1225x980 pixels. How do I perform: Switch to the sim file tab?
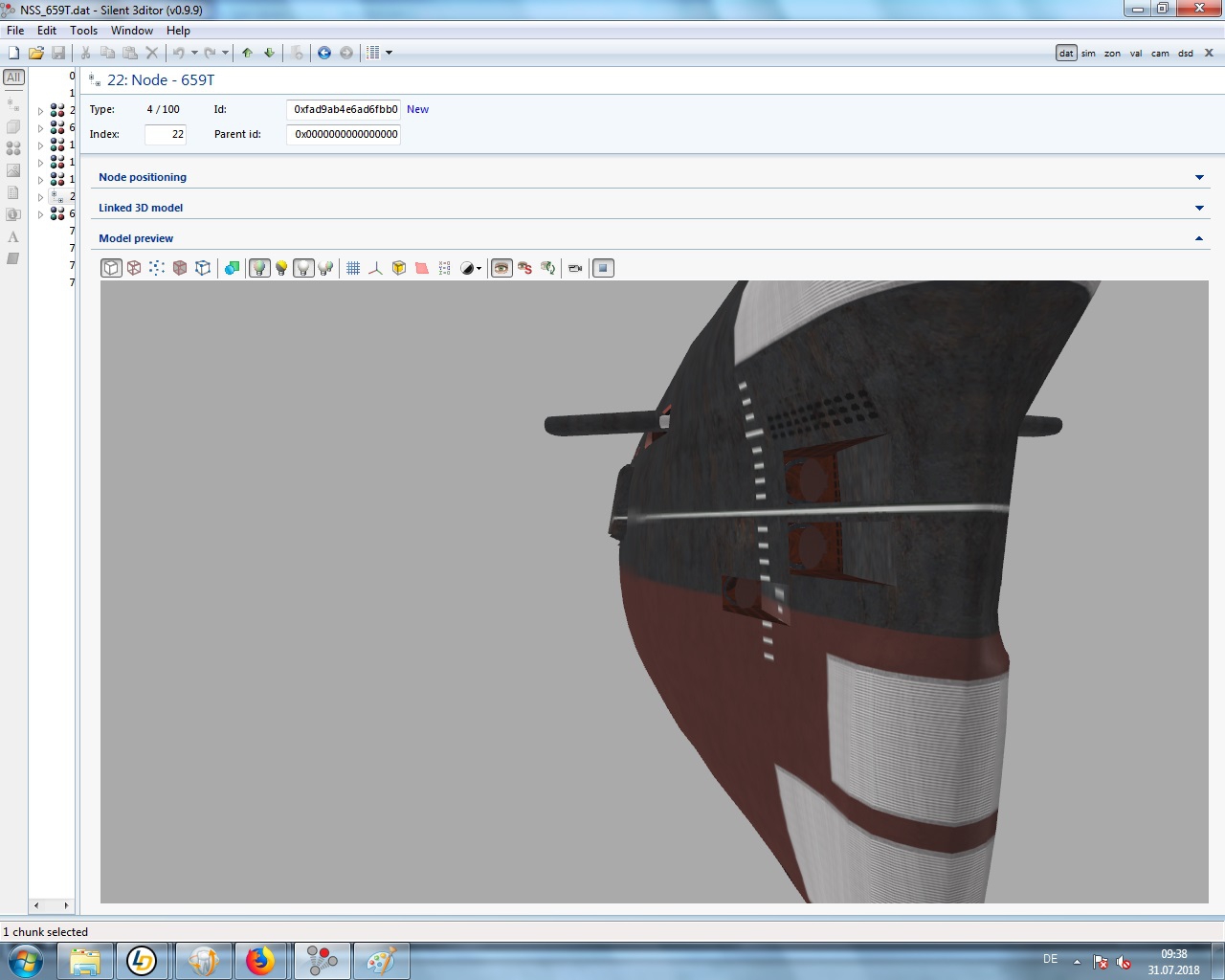1088,54
